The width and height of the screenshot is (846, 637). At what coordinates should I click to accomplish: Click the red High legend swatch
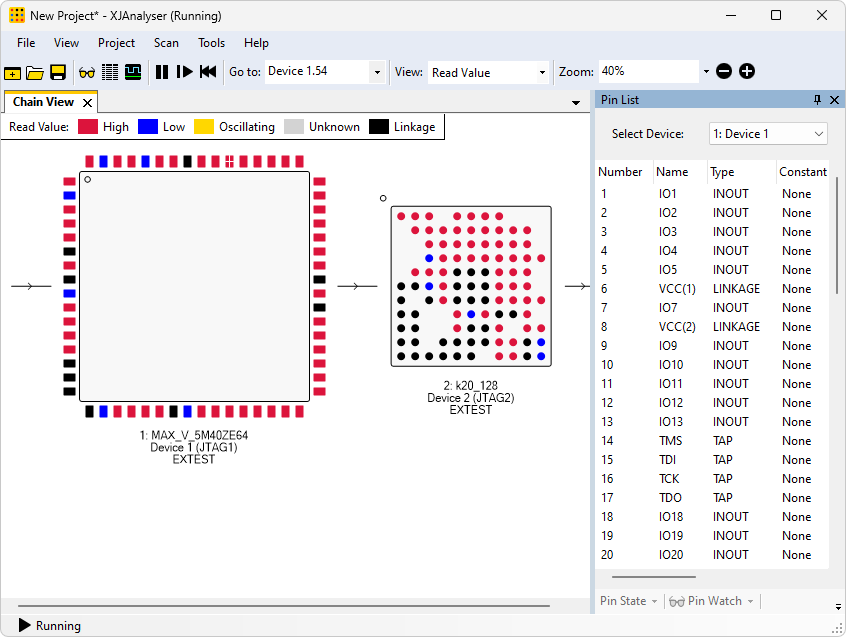pyautogui.click(x=88, y=127)
